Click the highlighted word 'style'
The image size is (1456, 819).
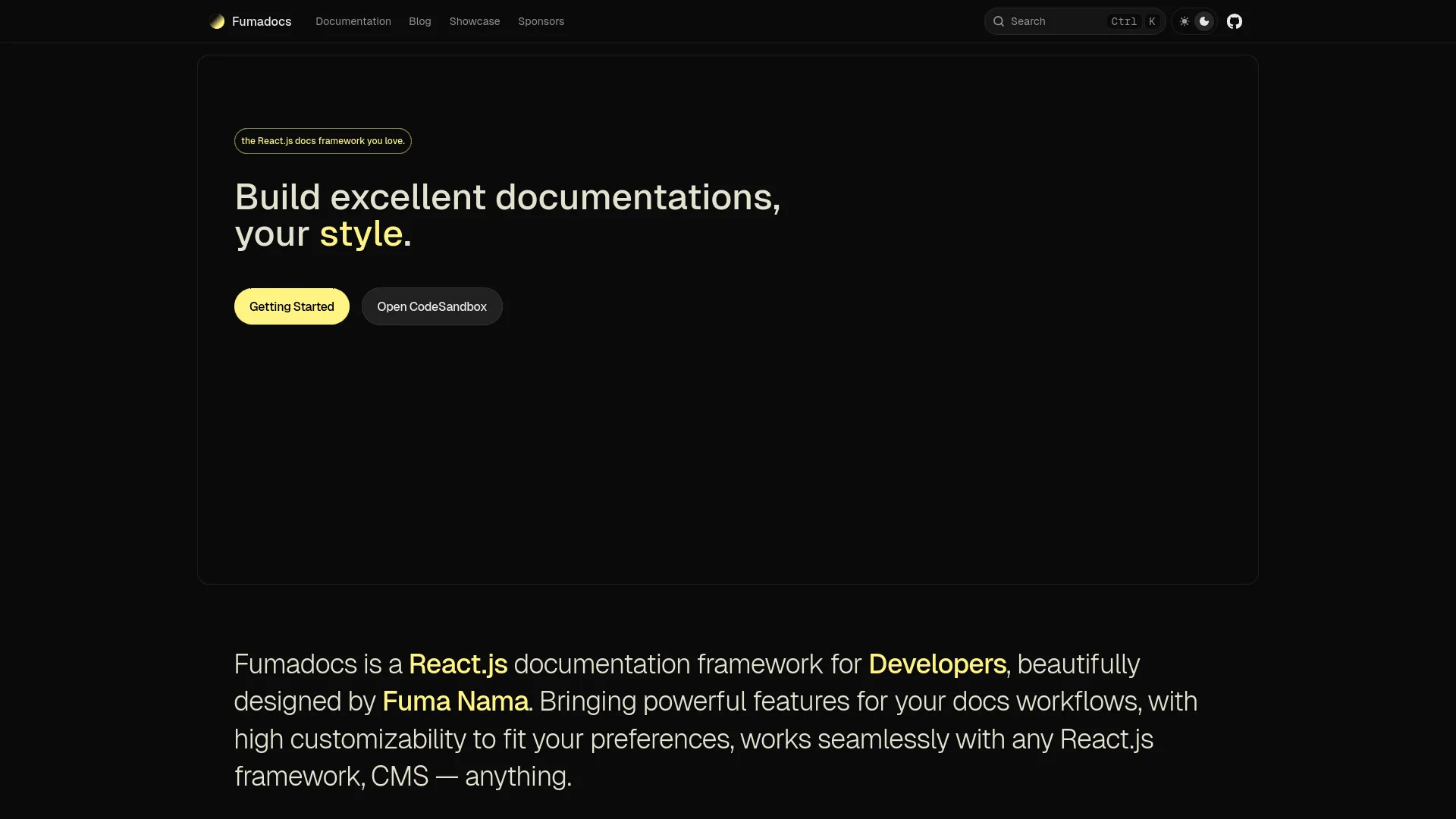point(361,234)
